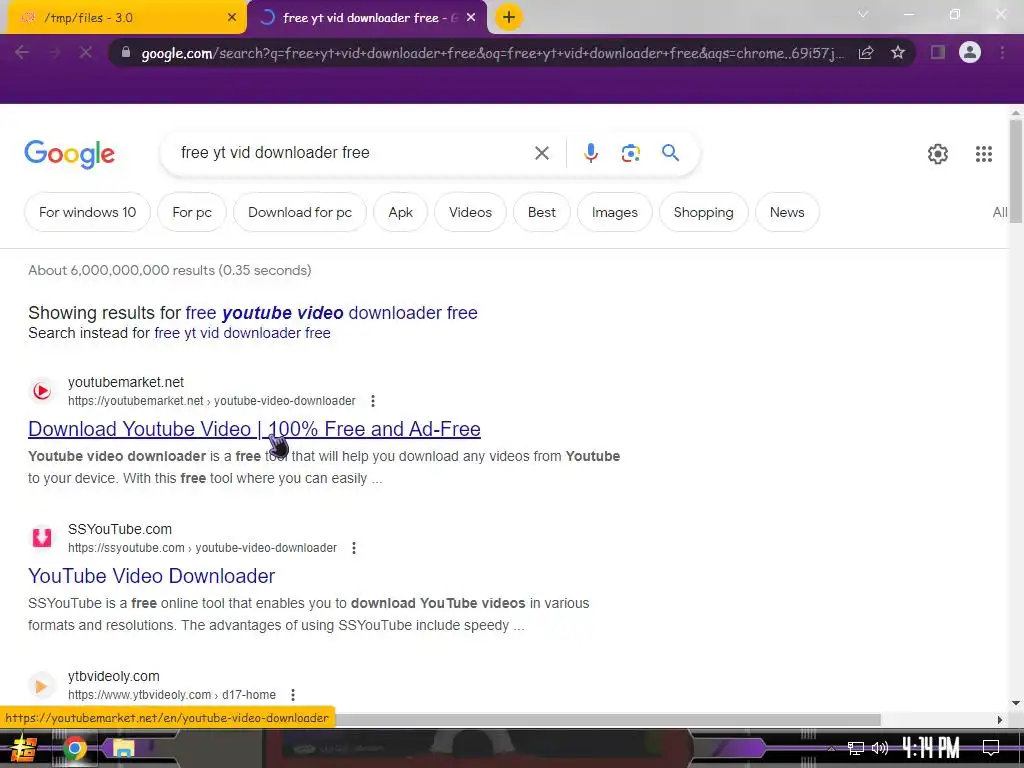The width and height of the screenshot is (1024, 768).
Task: Click the browser forward arrow
Action: pyautogui.click(x=54, y=52)
